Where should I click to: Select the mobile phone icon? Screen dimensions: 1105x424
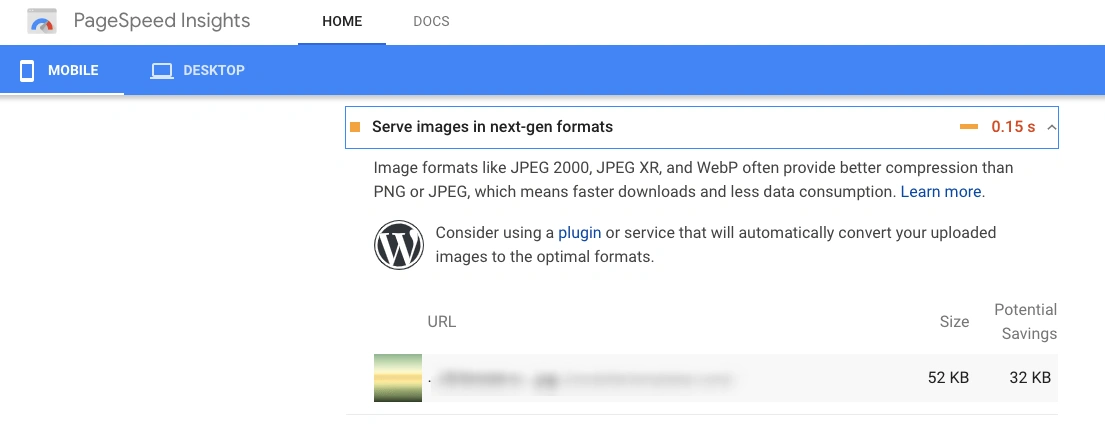tap(28, 71)
